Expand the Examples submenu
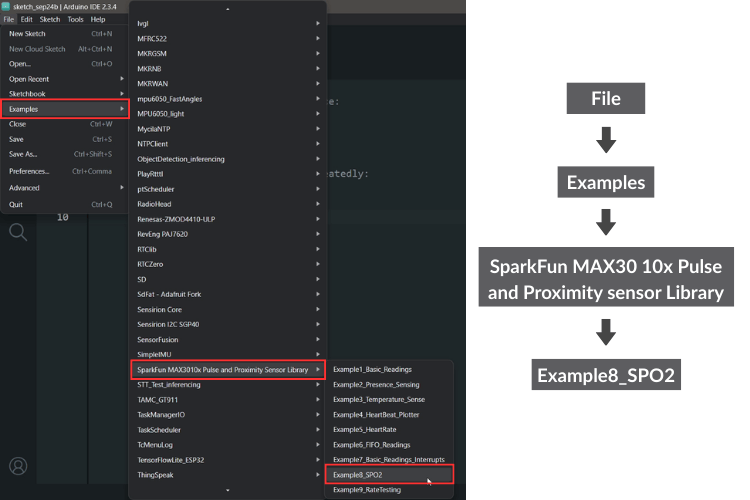This screenshot has height=500, width=750. pyautogui.click(x=64, y=108)
